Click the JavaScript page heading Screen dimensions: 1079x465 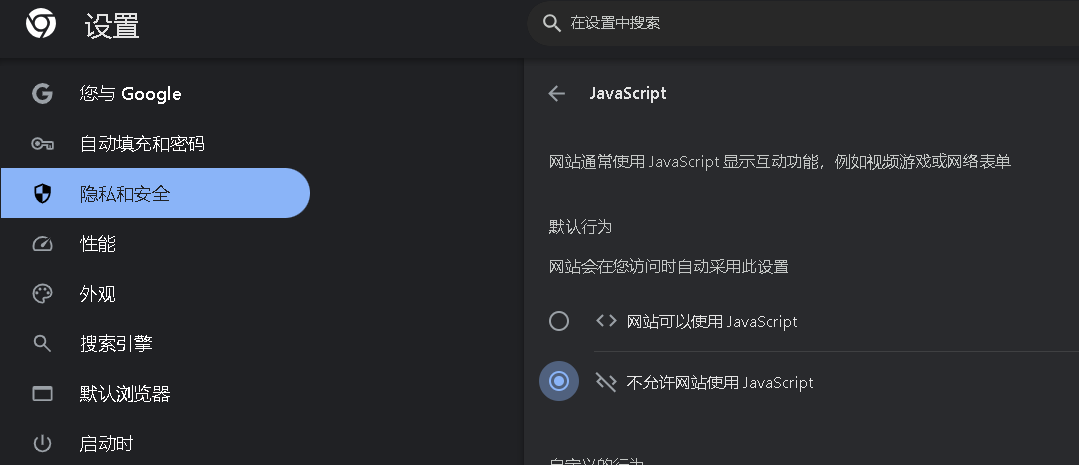pos(628,94)
